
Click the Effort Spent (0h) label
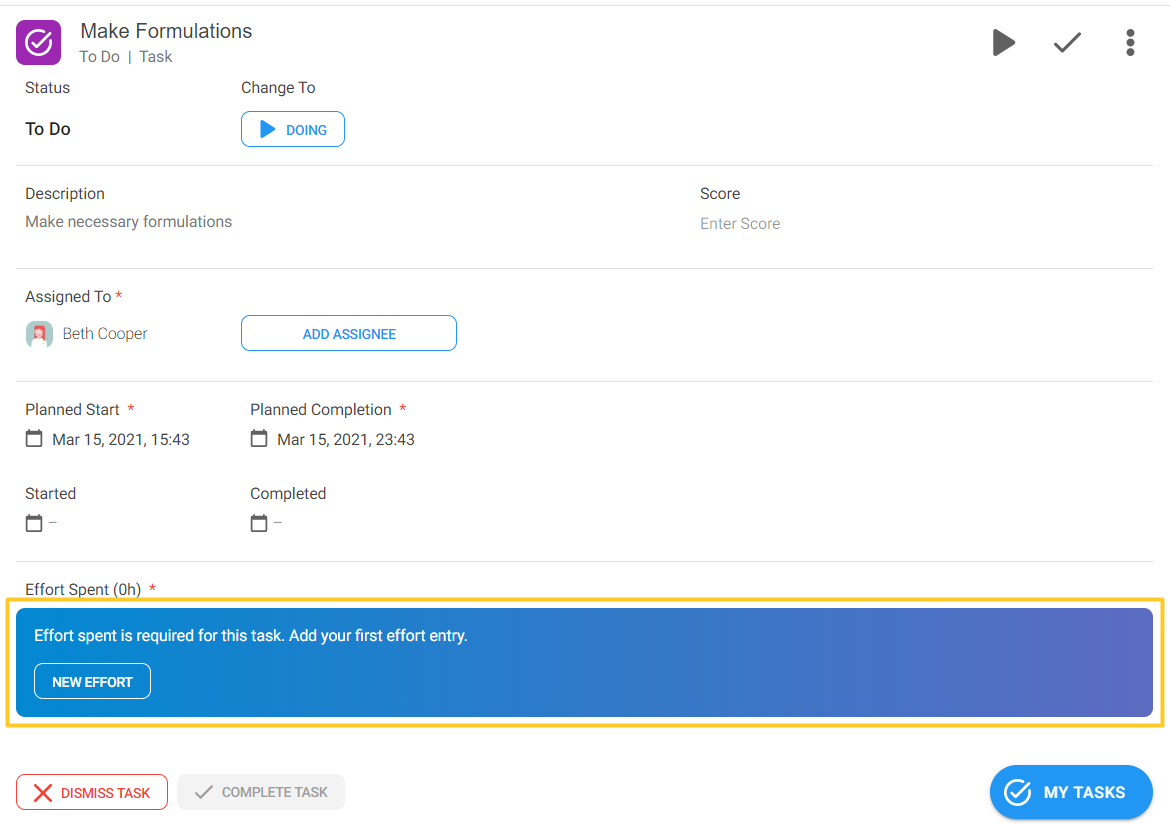tap(83, 590)
